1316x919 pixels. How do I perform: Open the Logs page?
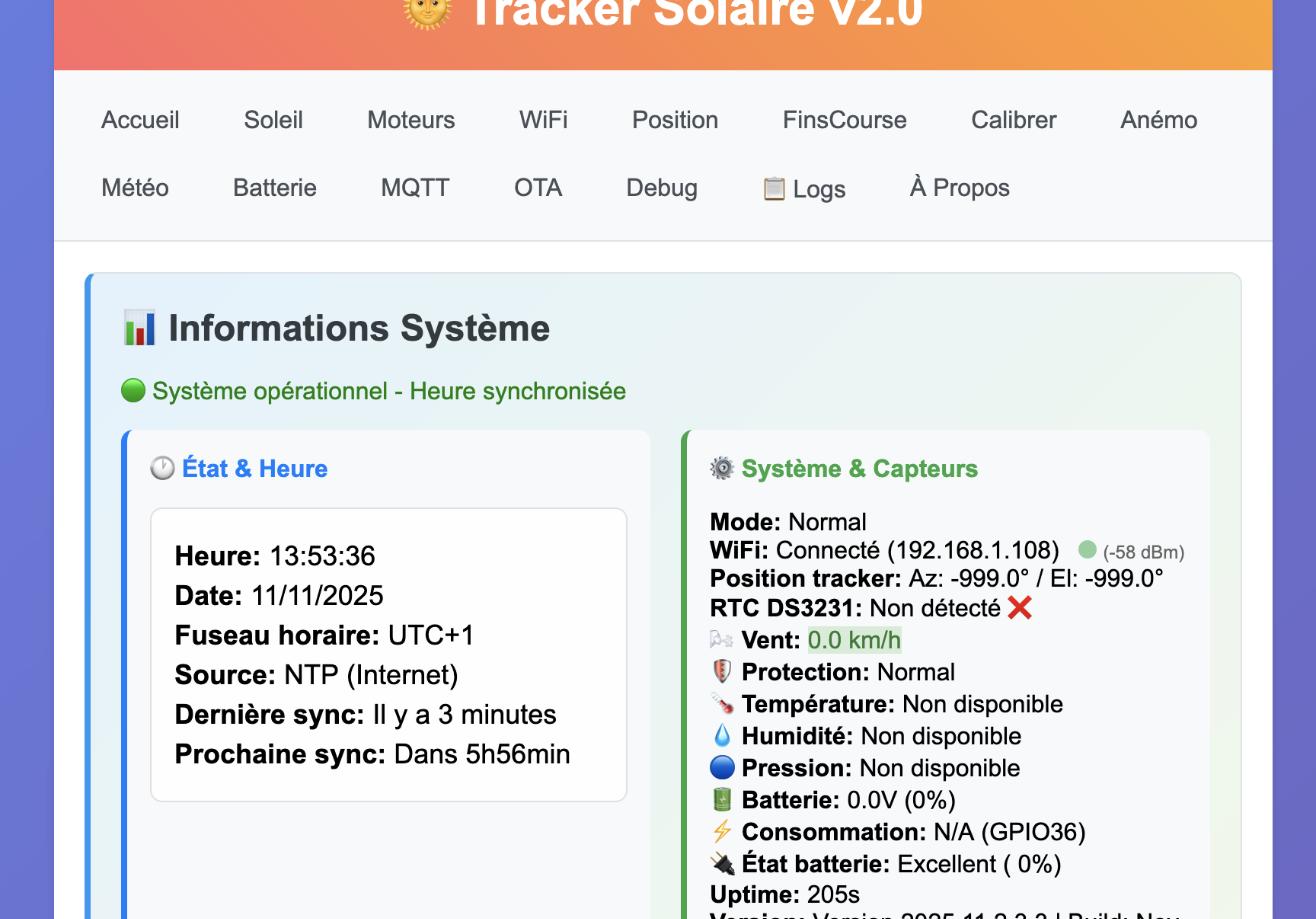804,189
